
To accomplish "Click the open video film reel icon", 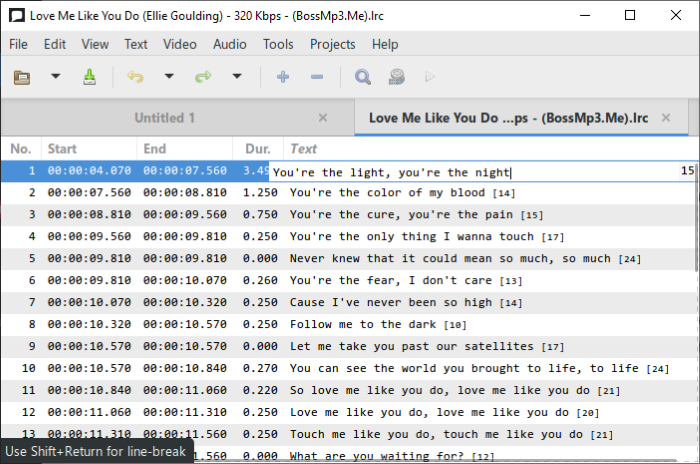I will pos(396,77).
